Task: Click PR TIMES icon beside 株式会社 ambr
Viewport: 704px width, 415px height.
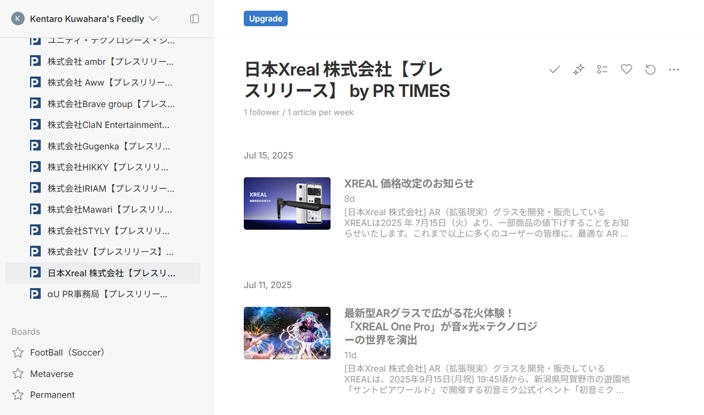Action: 35,62
